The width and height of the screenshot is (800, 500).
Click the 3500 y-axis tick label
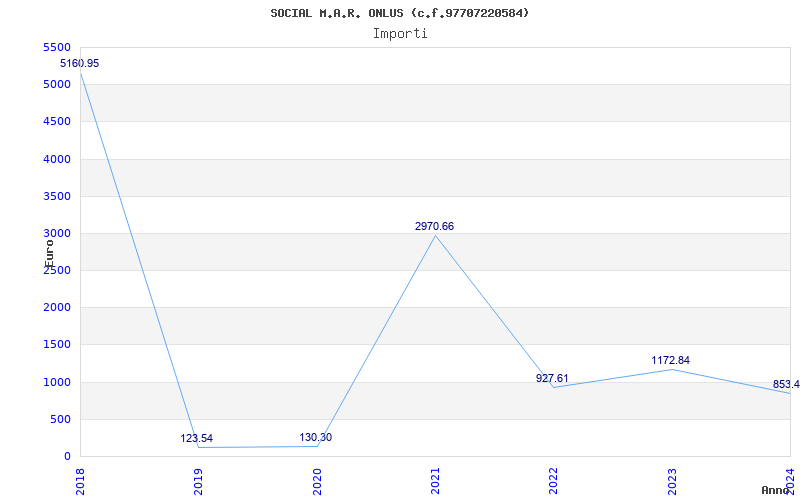click(x=58, y=196)
